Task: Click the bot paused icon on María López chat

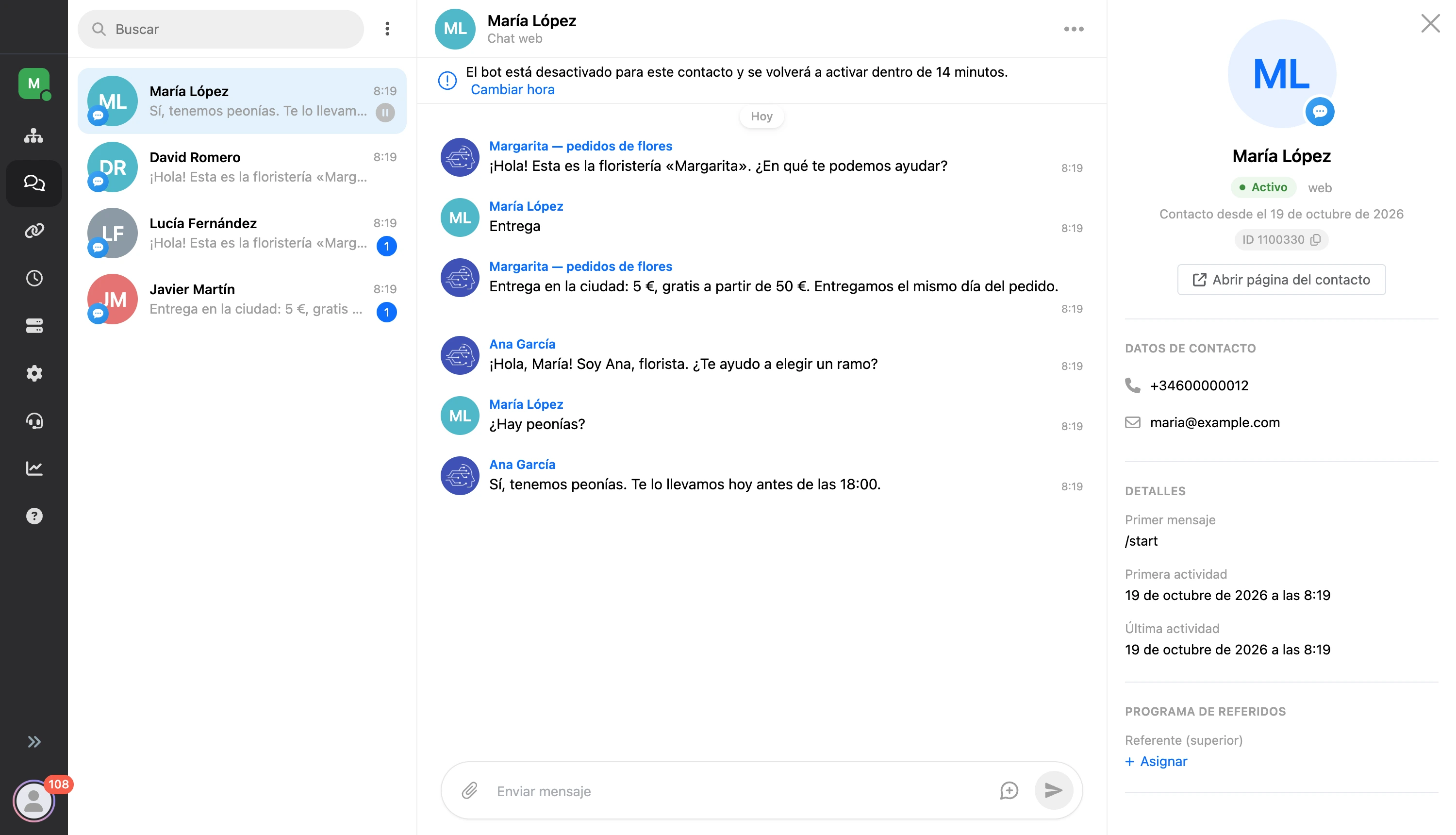Action: pos(385,113)
